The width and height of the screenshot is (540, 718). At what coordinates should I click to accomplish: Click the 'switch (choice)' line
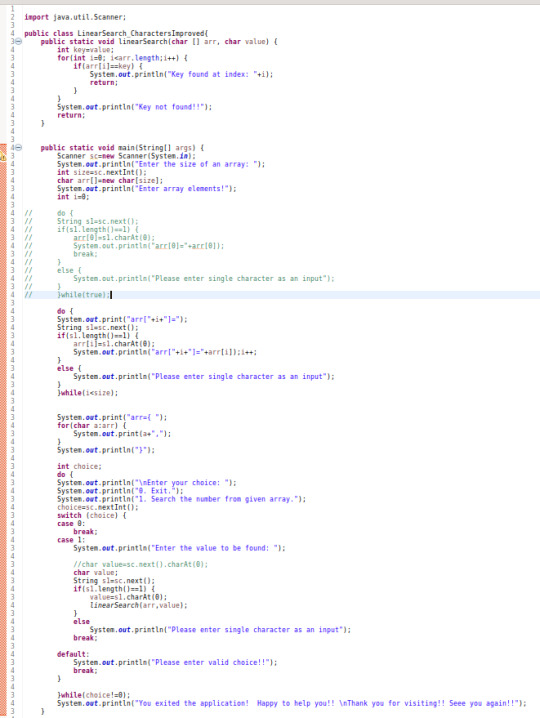click(92, 516)
